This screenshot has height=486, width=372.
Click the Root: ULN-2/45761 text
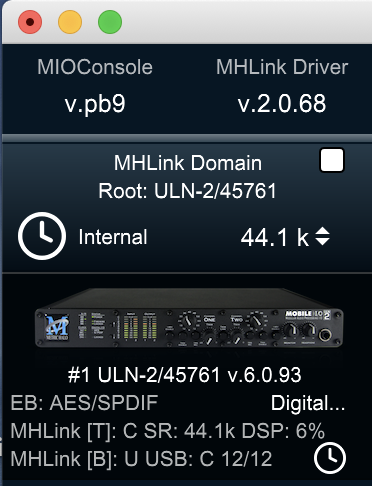point(187,191)
